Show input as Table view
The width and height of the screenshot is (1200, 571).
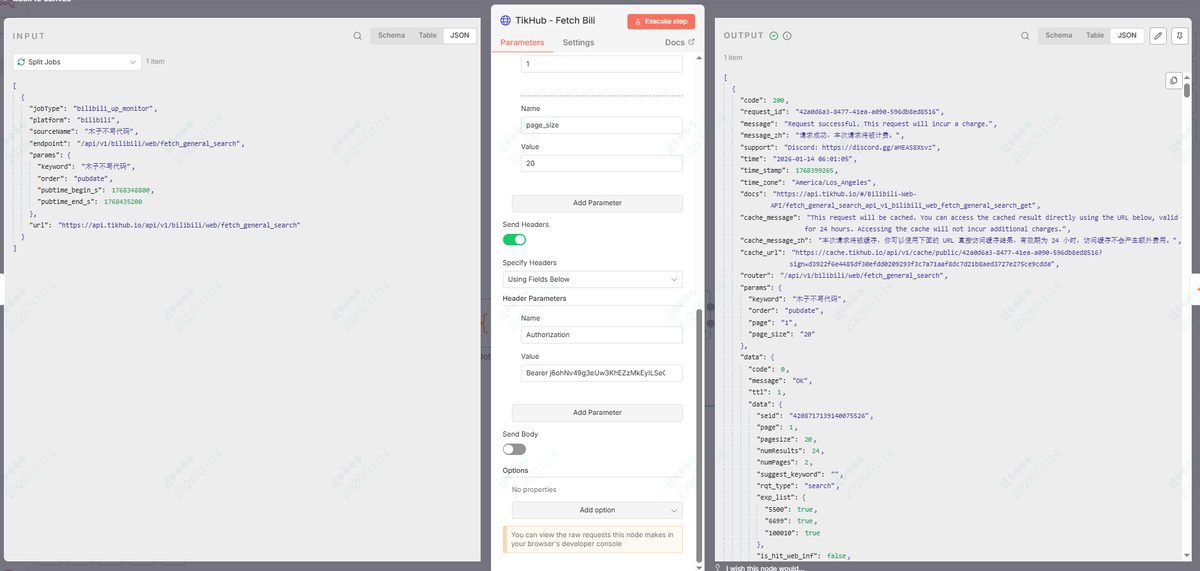pyautogui.click(x=428, y=36)
